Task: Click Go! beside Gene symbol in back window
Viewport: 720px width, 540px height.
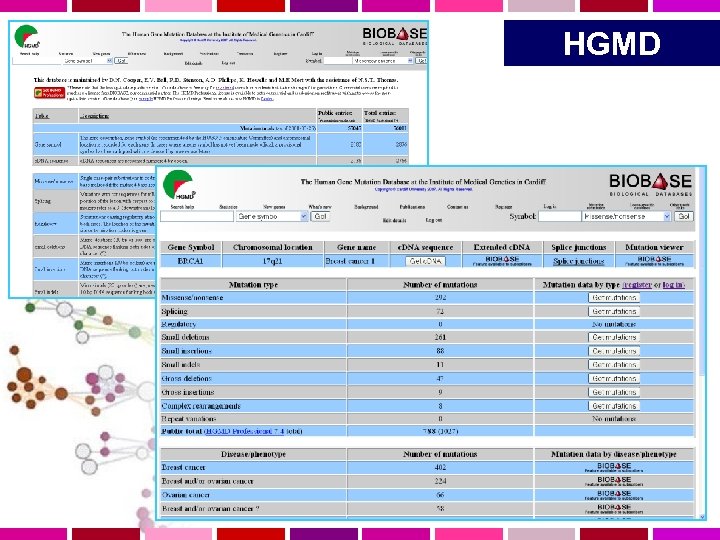Action: (121, 61)
